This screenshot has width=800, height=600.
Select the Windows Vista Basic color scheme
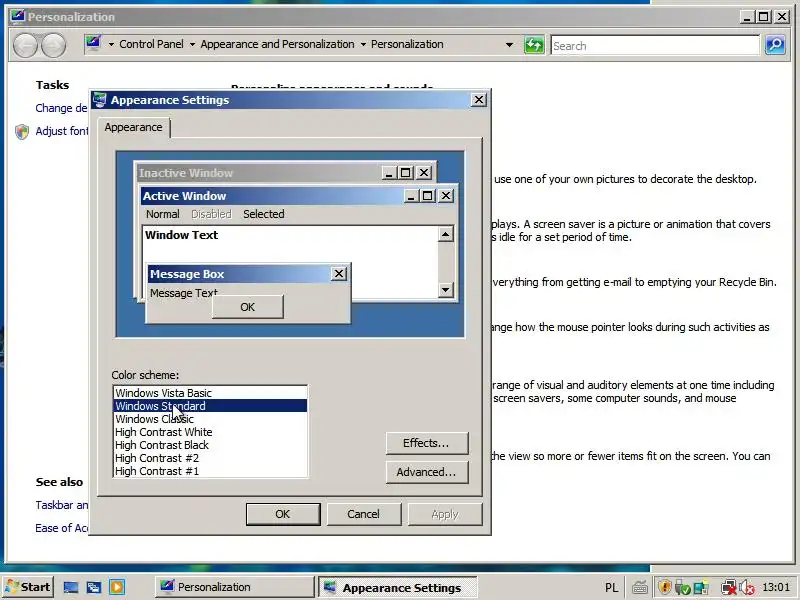[210, 393]
